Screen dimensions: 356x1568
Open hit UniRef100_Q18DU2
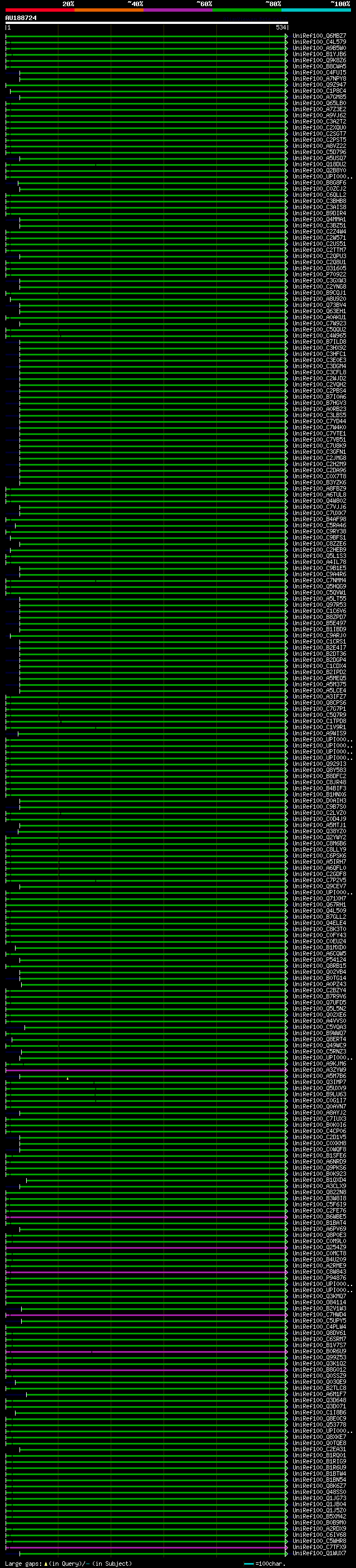pyautogui.click(x=319, y=164)
